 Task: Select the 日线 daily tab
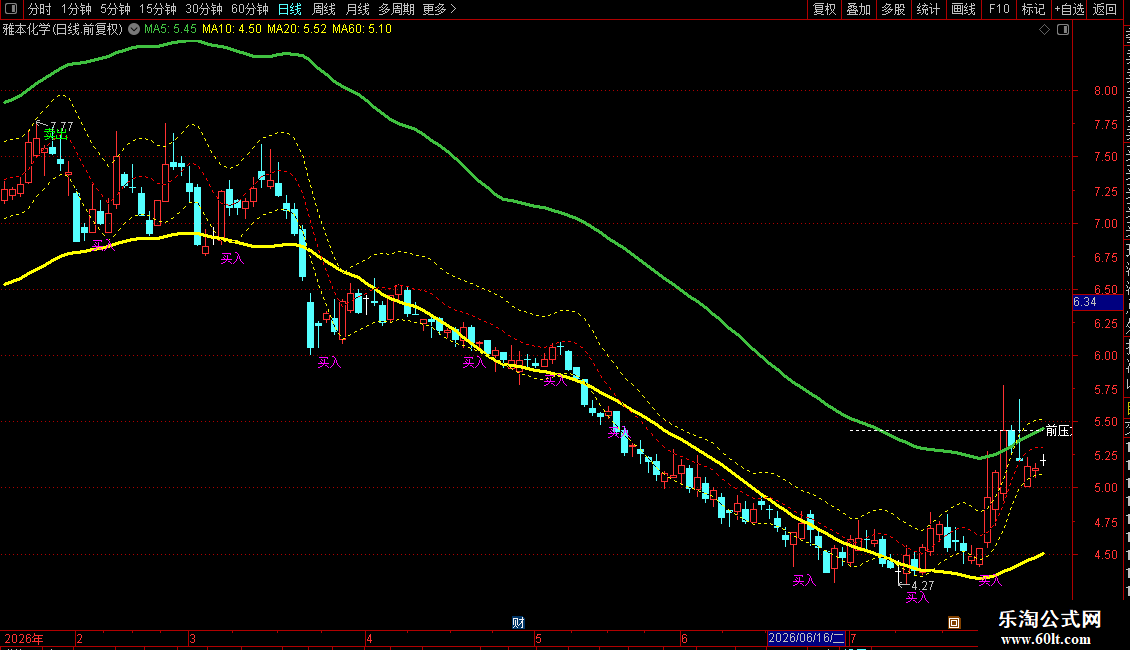(x=290, y=9)
